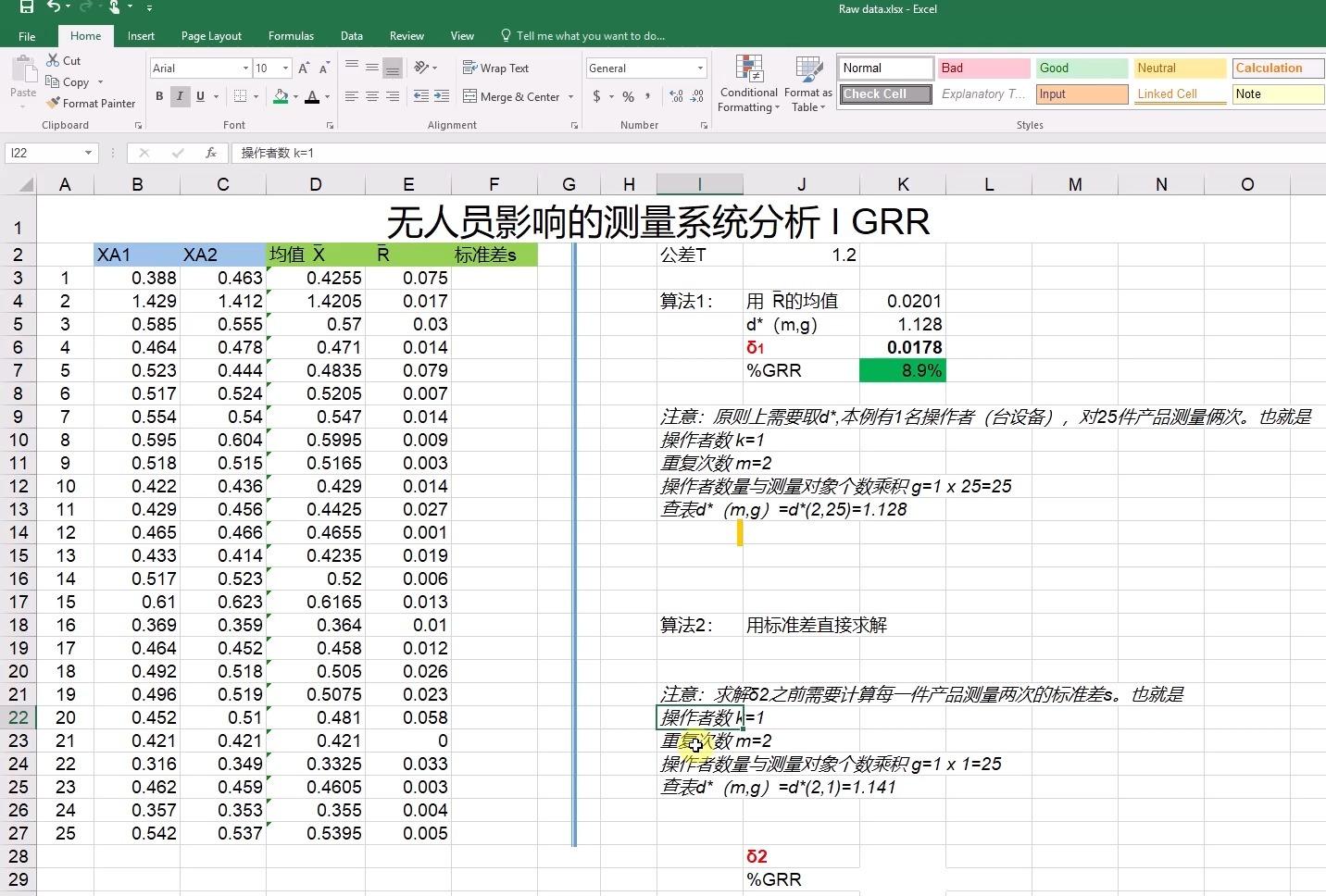Toggle italic formatting off

point(180,96)
